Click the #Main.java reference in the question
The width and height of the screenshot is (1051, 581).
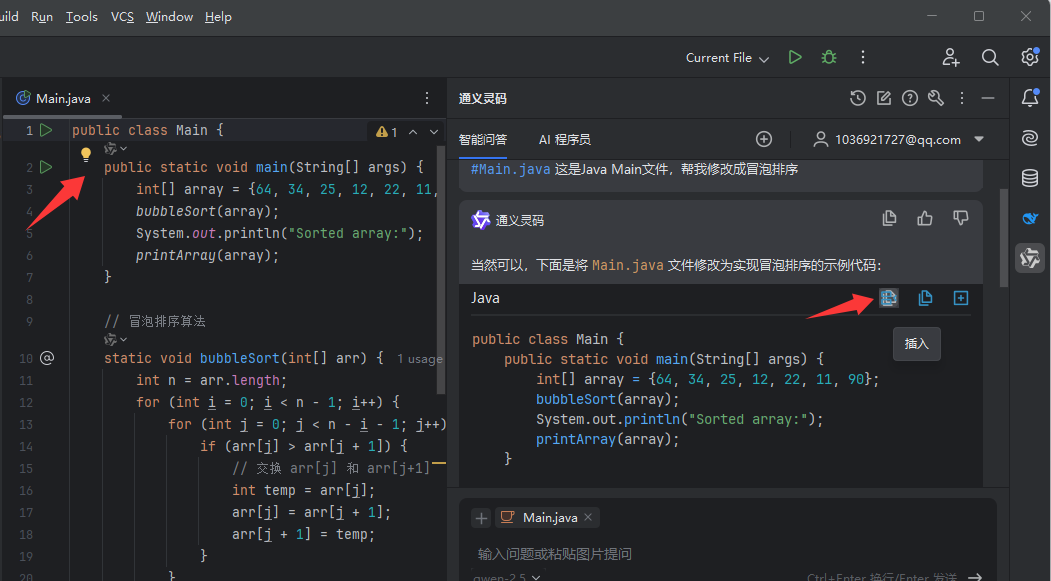pos(510,170)
